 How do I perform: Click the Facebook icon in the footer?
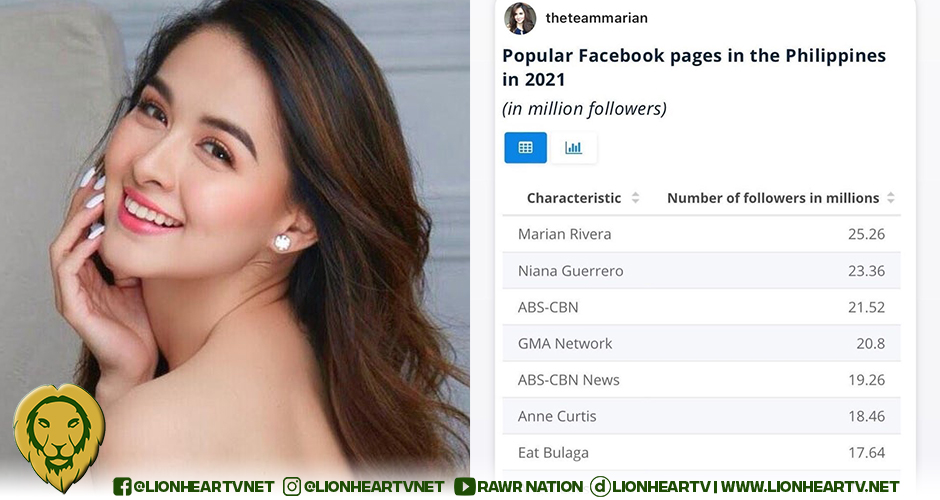tap(122, 486)
